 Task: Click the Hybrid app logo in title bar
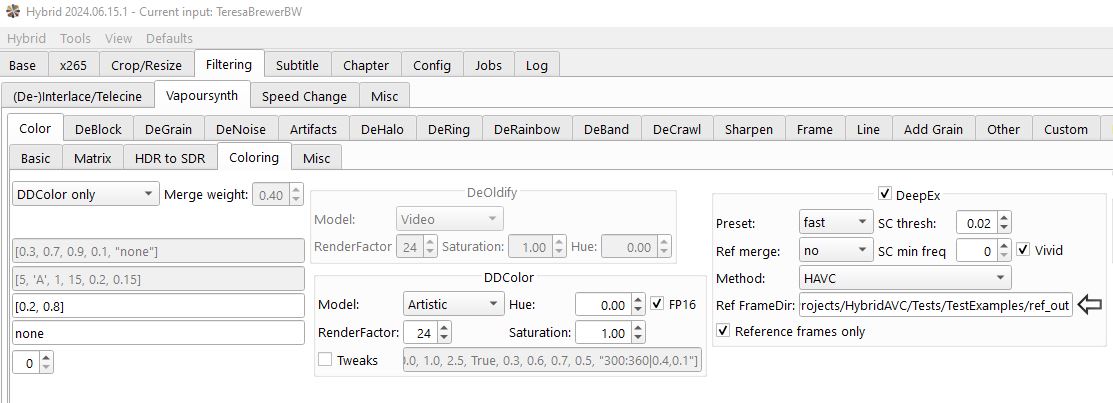(12, 11)
